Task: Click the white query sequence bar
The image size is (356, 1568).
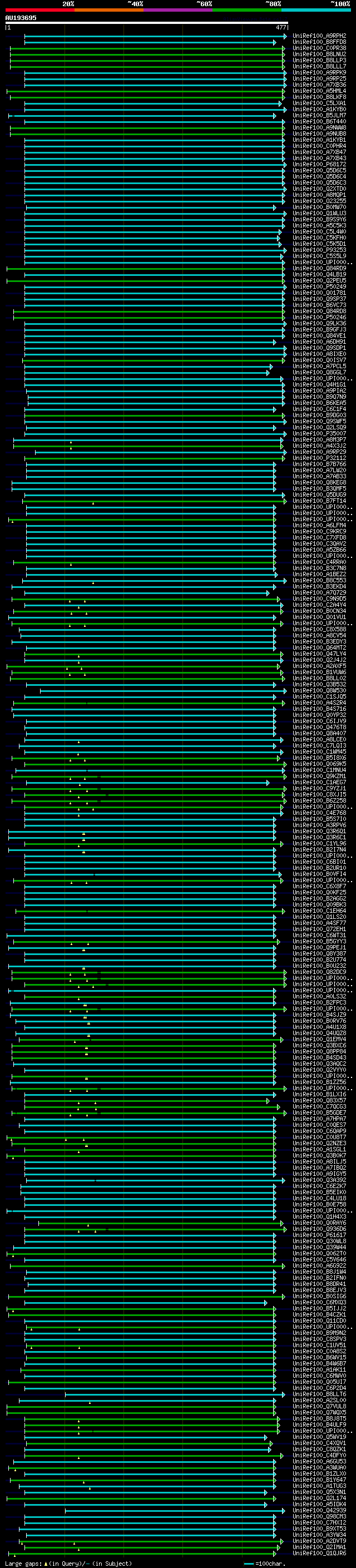Action: pos(146,23)
